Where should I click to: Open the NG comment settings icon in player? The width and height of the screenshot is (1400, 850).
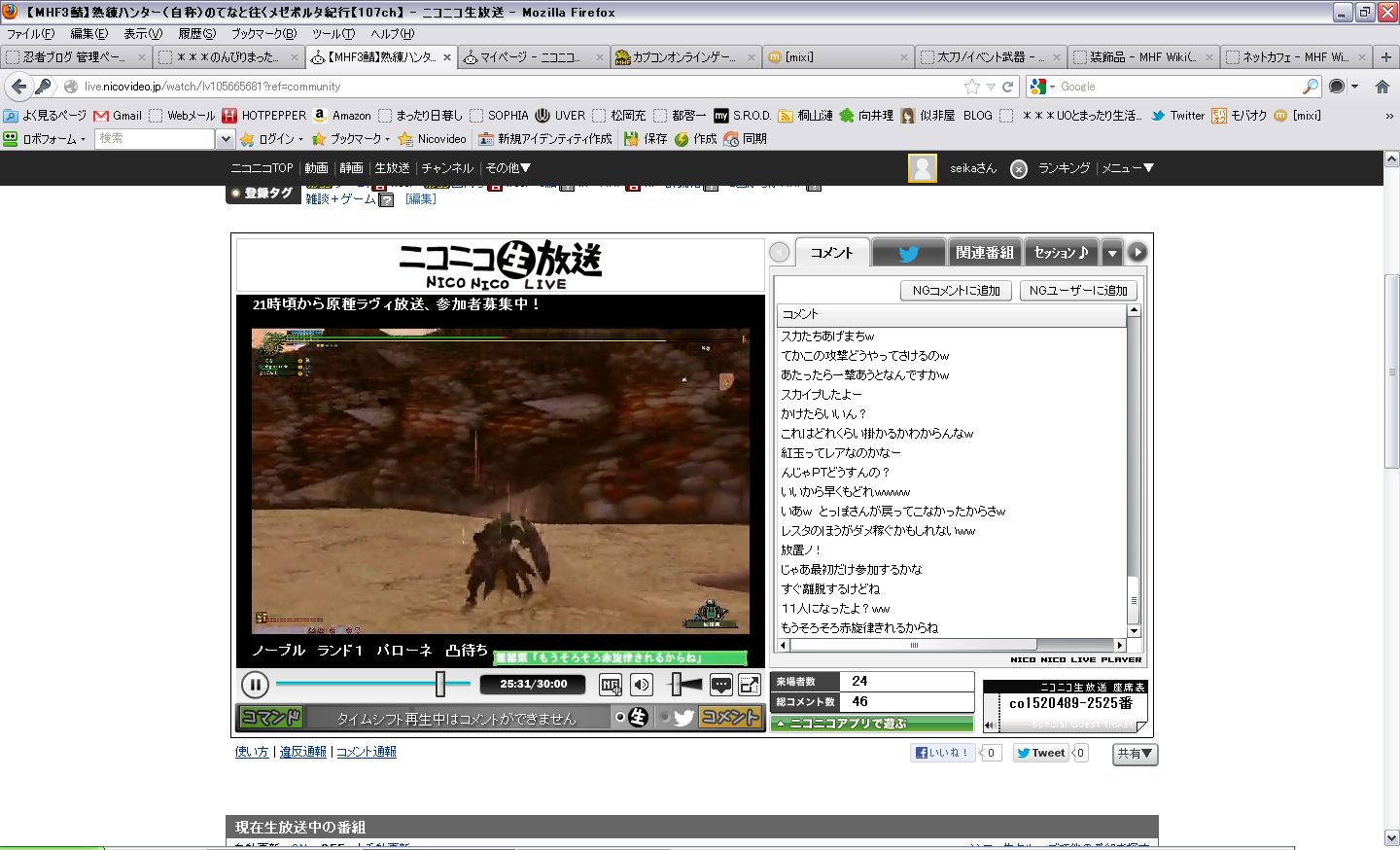click(x=611, y=685)
